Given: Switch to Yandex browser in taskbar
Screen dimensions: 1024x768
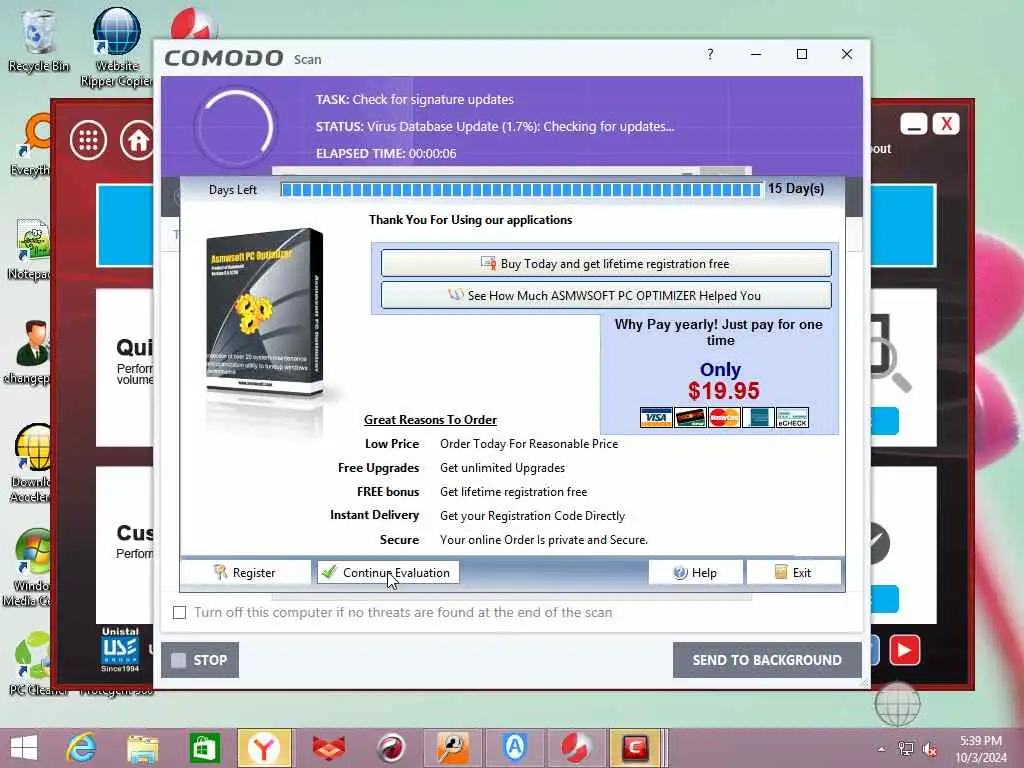Looking at the screenshot, I should pos(264,748).
